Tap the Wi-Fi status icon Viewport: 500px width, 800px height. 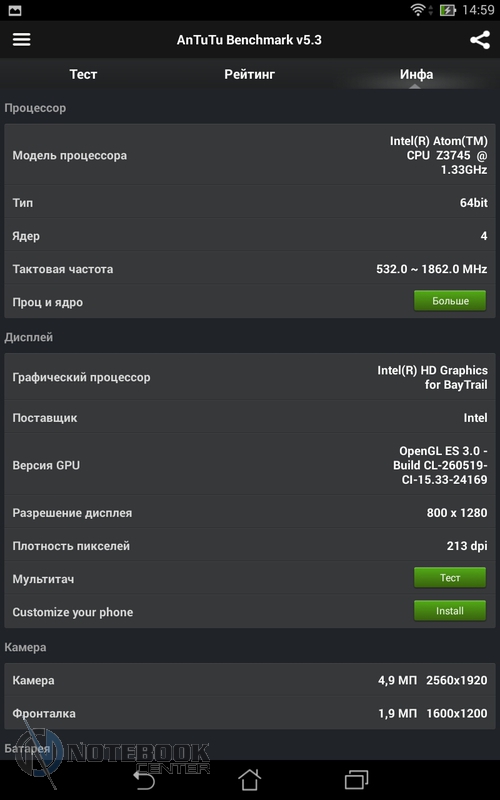[x=418, y=10]
